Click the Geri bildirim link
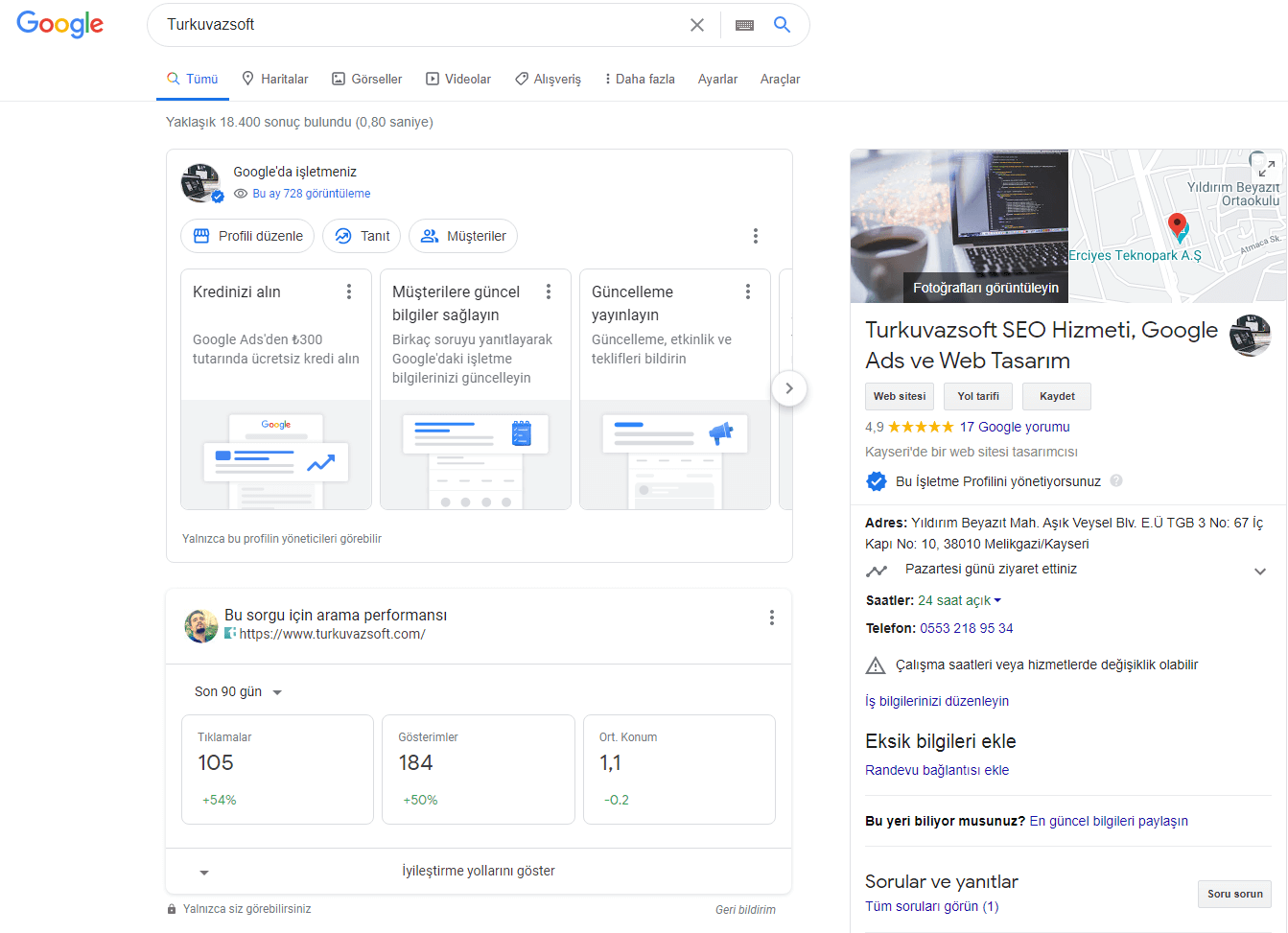Image resolution: width=1288 pixels, height=933 pixels. pyautogui.click(x=745, y=910)
